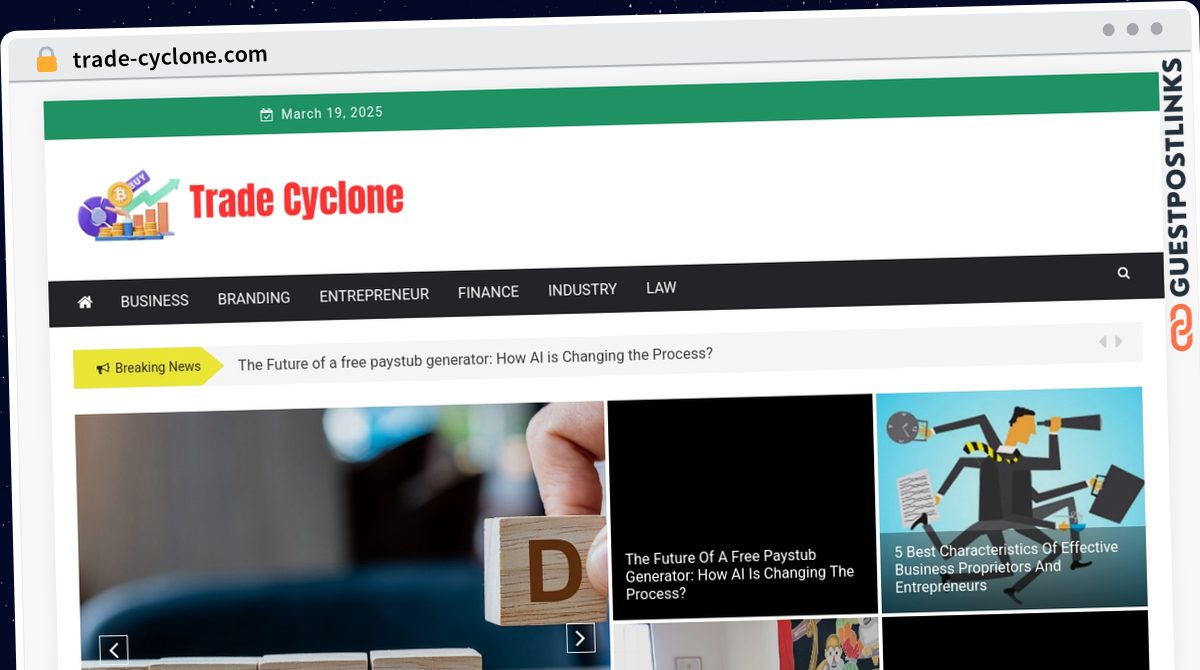Screen dimensions: 1200x670
Task: Advance to next slide in featured slider
Action: [580, 638]
